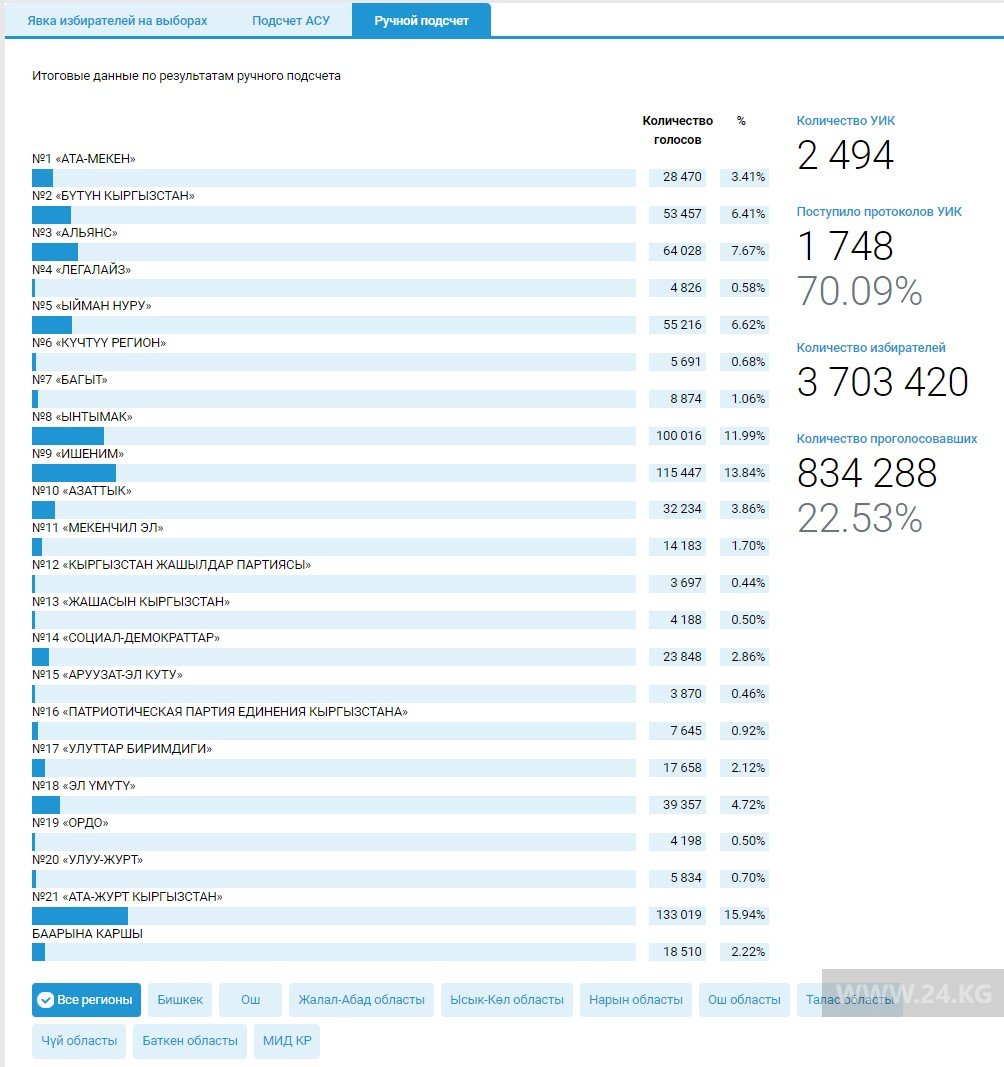Show results for Чүй областы

pyautogui.click(x=79, y=1041)
